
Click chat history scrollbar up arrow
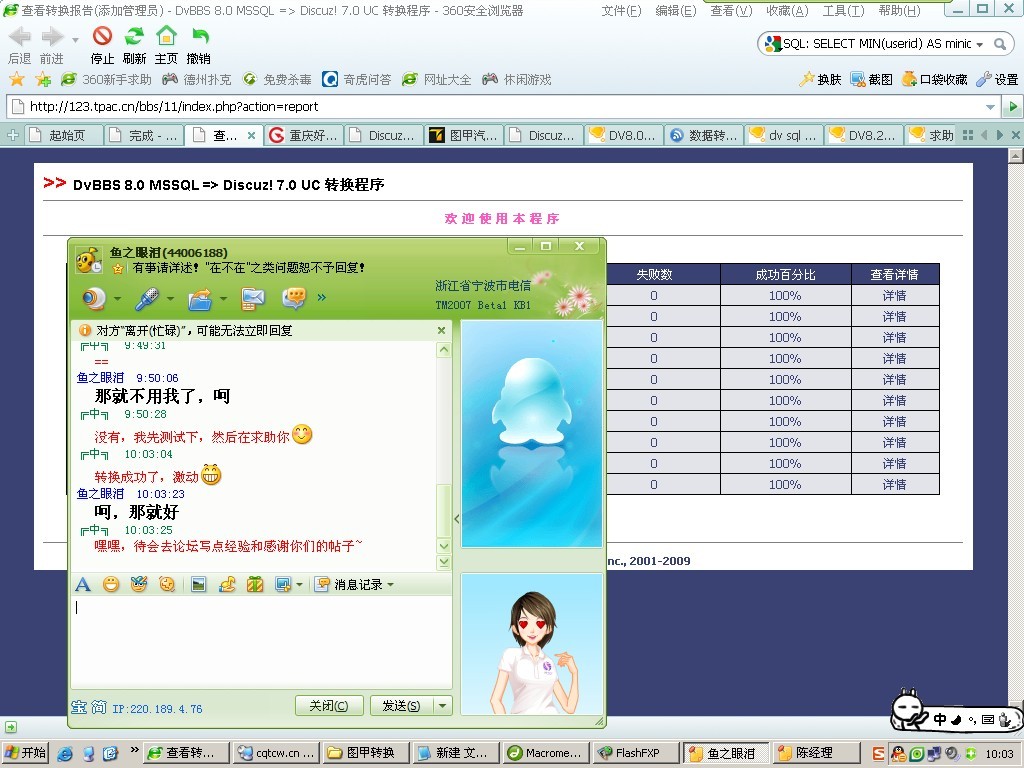[444, 349]
